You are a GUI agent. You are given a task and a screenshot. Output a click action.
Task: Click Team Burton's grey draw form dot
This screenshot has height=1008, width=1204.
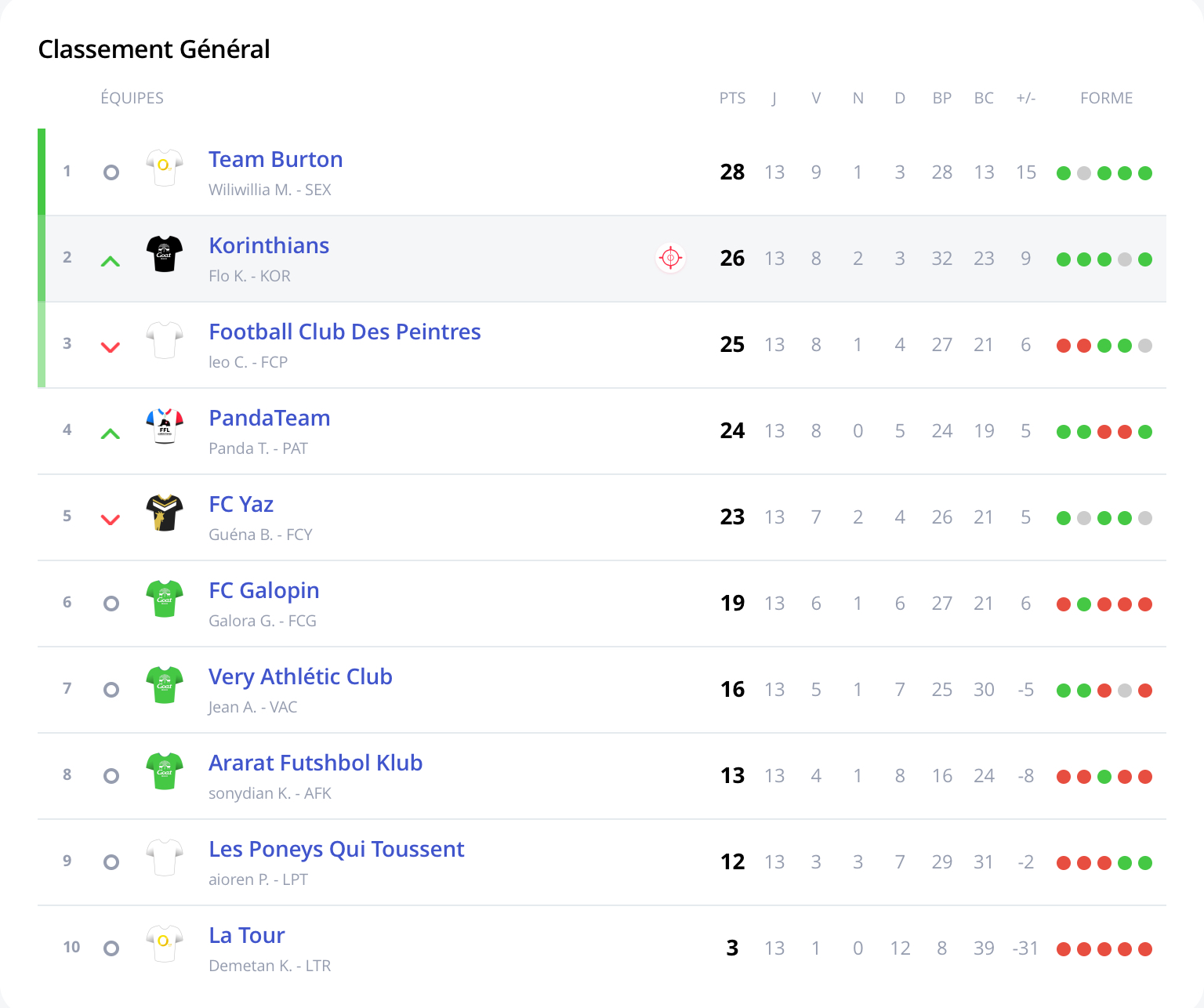point(1084,173)
